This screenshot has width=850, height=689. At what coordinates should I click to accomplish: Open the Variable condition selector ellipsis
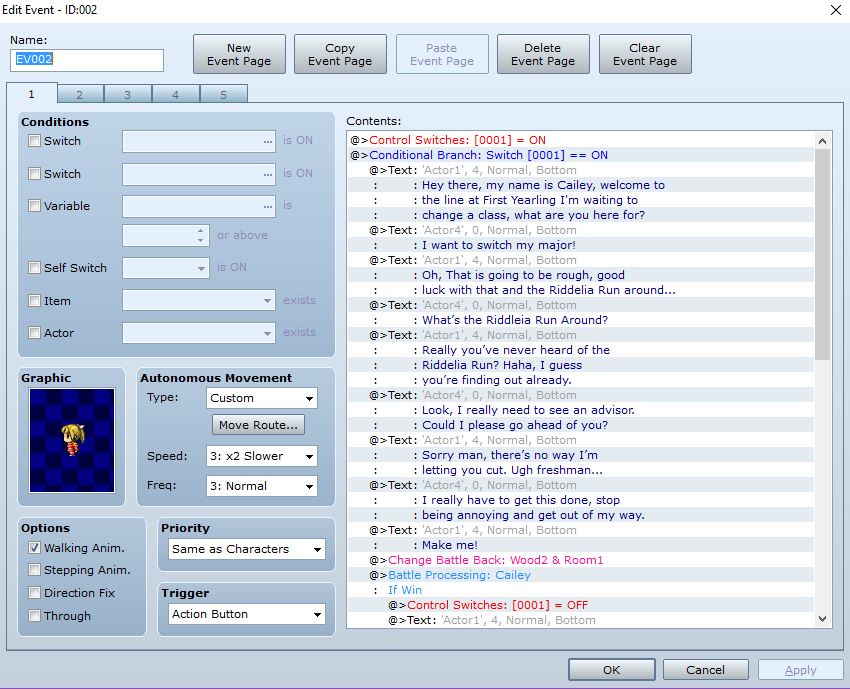tap(267, 207)
